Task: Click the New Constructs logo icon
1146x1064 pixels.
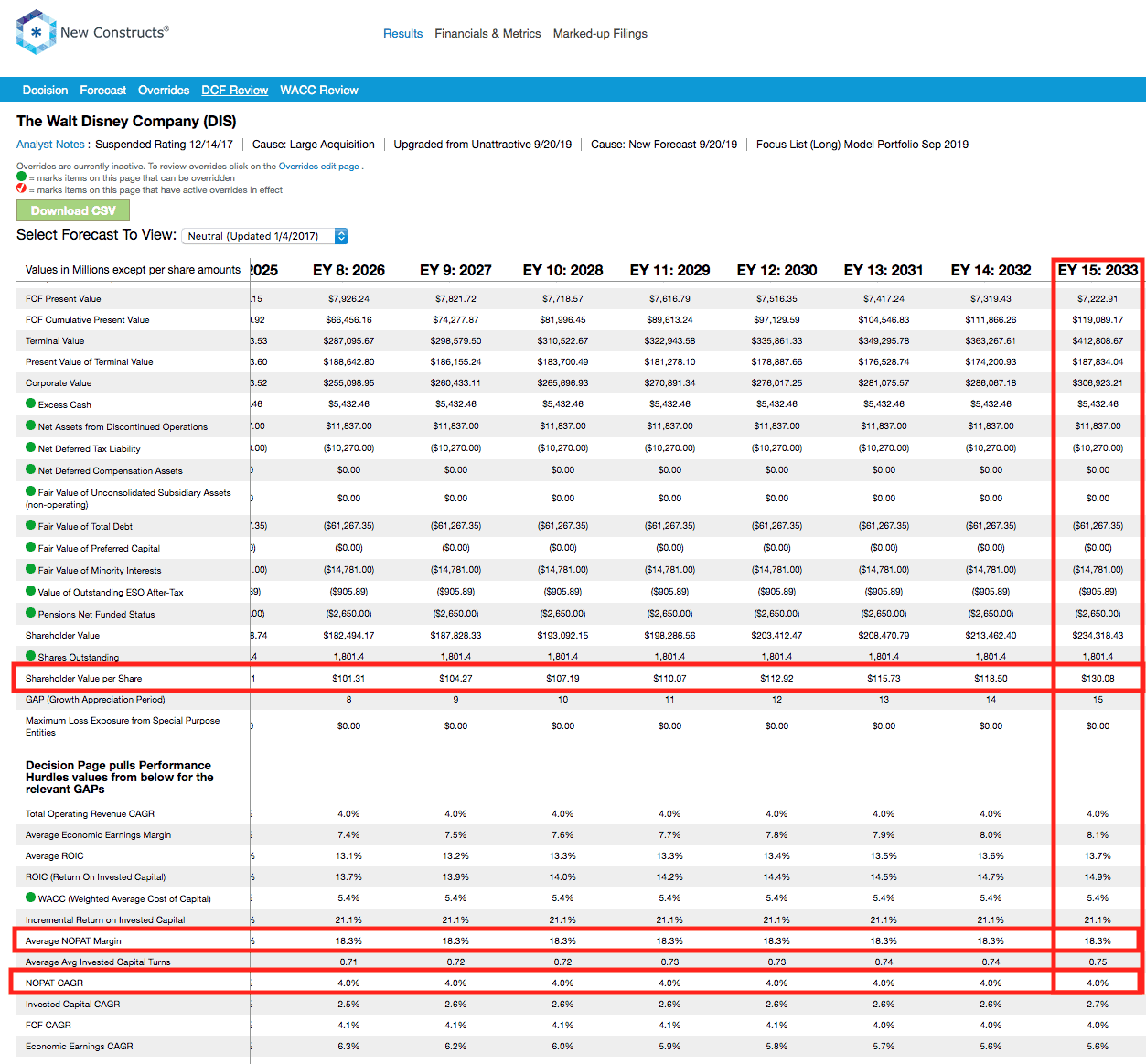Action: click(x=37, y=33)
